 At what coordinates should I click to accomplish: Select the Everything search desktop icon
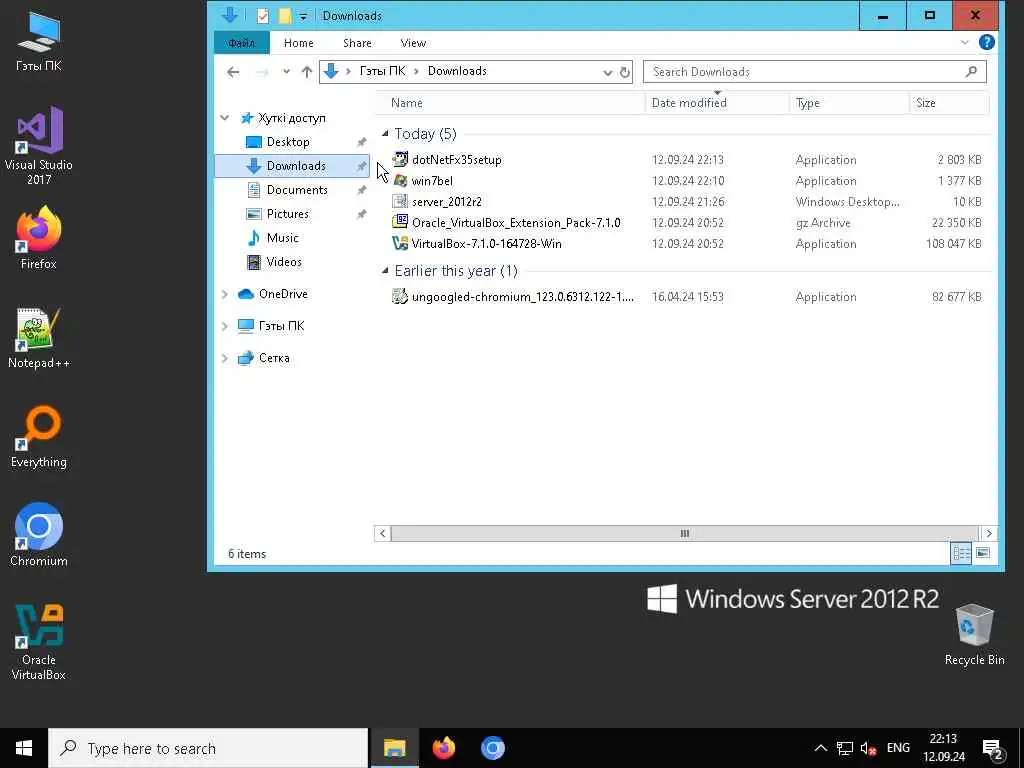[39, 436]
